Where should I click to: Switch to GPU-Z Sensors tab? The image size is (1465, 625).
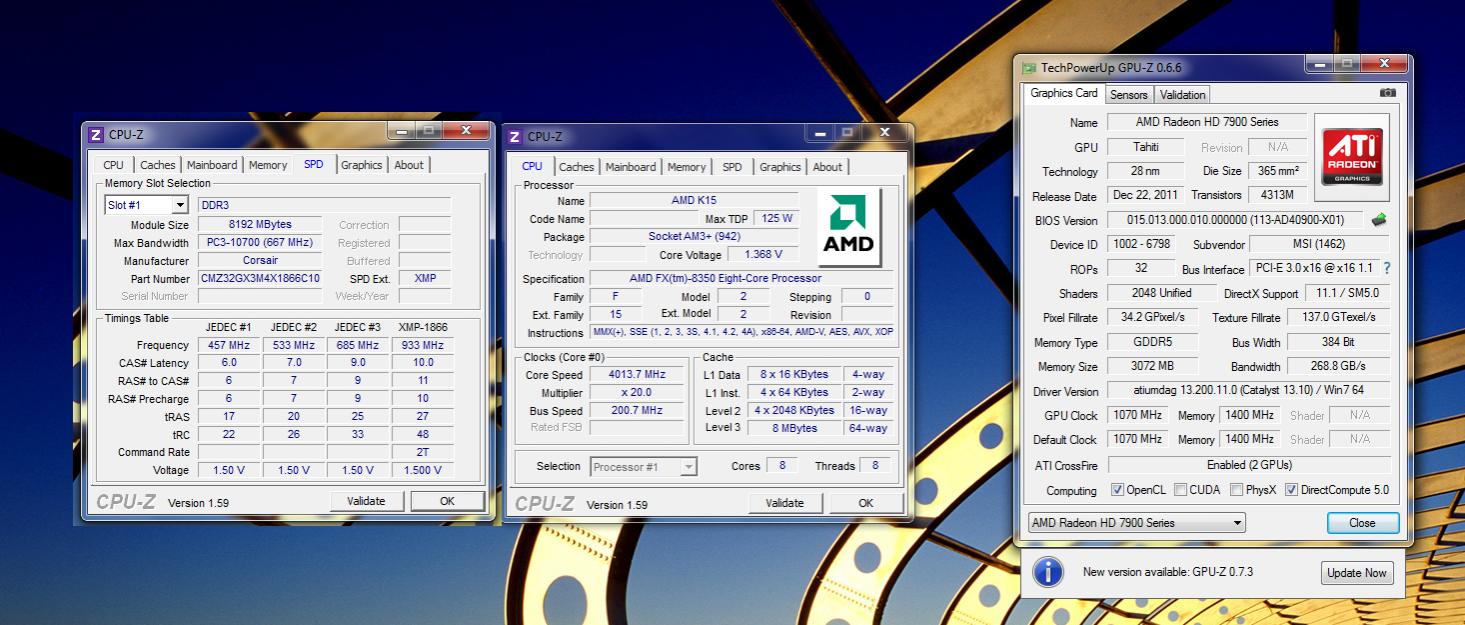pos(1129,95)
